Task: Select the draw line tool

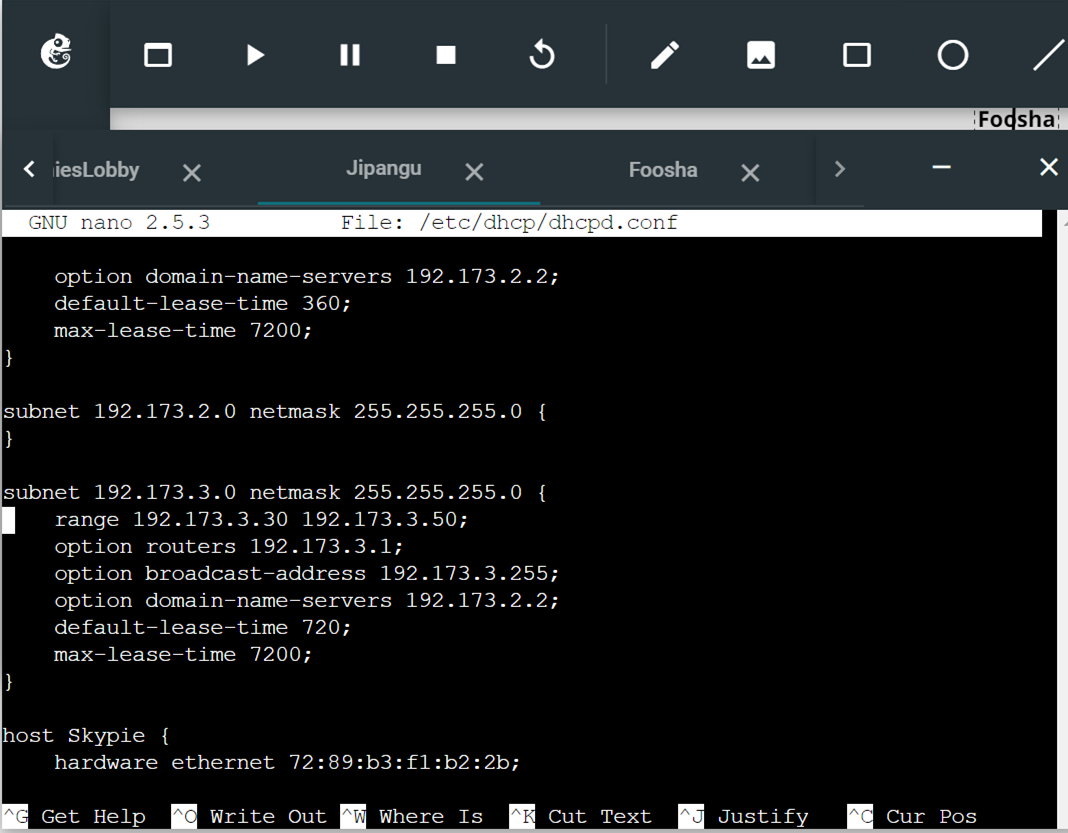Action: pyautogui.click(x=1049, y=54)
